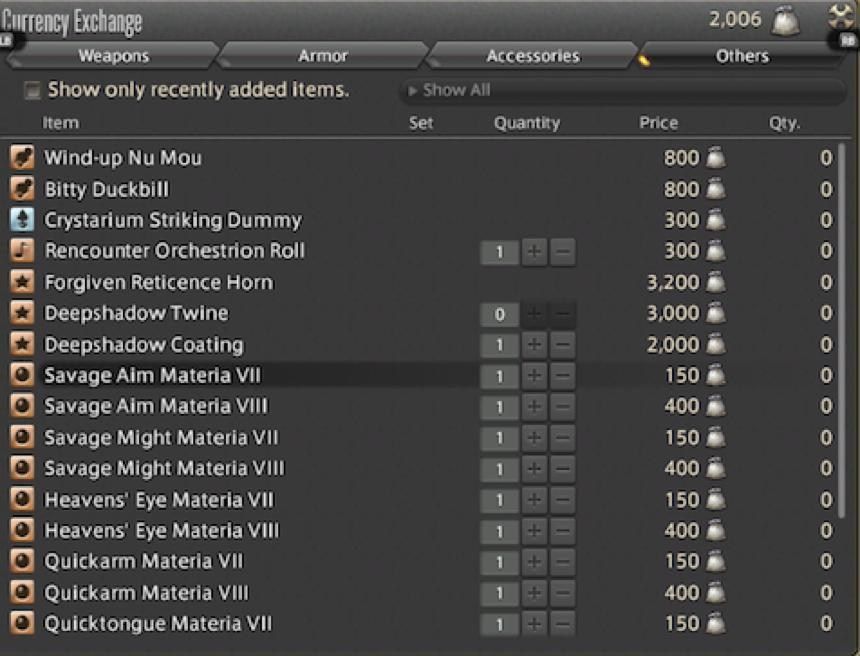
Task: Select the Crystarium Striking Dummy item icon
Action: [22, 220]
